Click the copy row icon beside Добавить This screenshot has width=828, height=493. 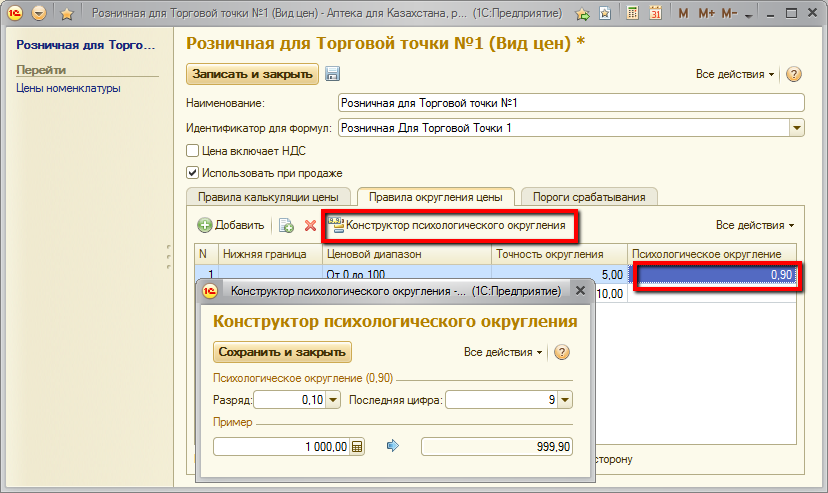pyautogui.click(x=286, y=226)
